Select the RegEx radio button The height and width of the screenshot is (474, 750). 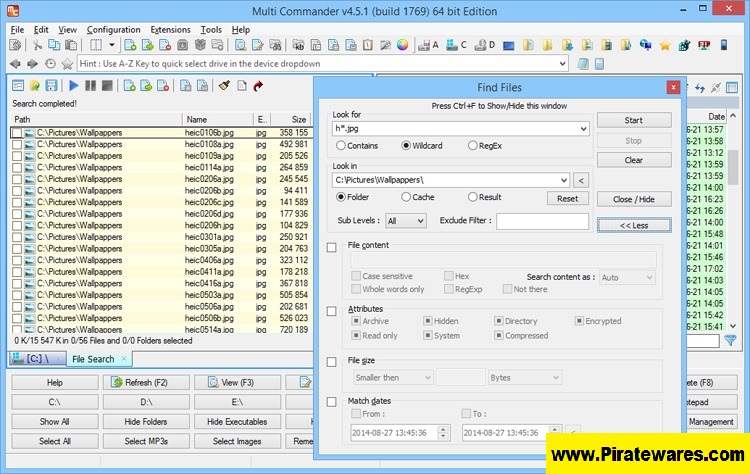click(471, 145)
